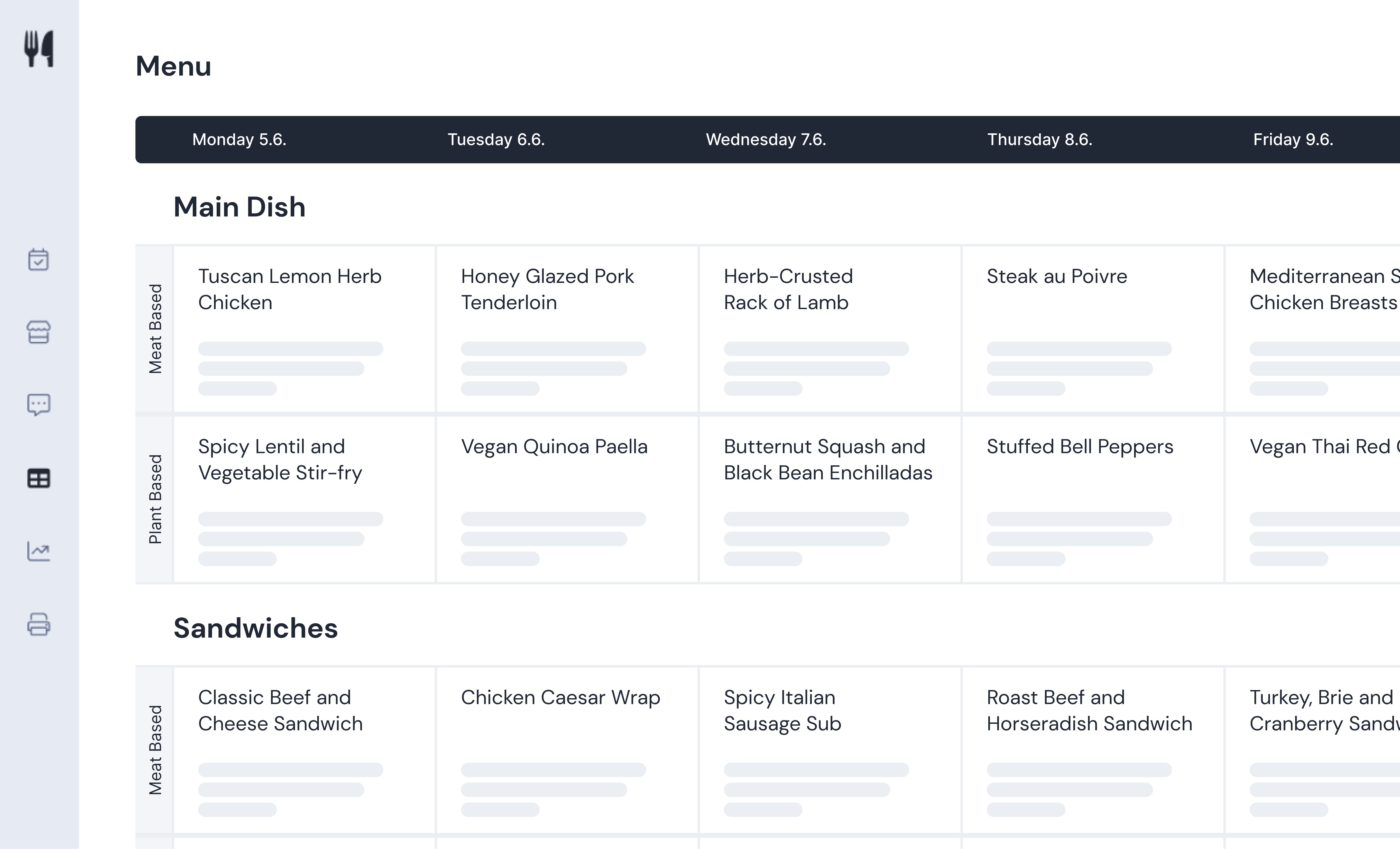Select the Wednesday 7.6. column header

(x=766, y=139)
